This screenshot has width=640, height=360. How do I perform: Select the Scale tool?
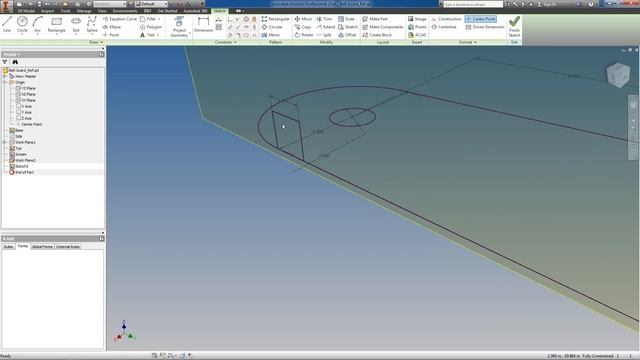346,19
